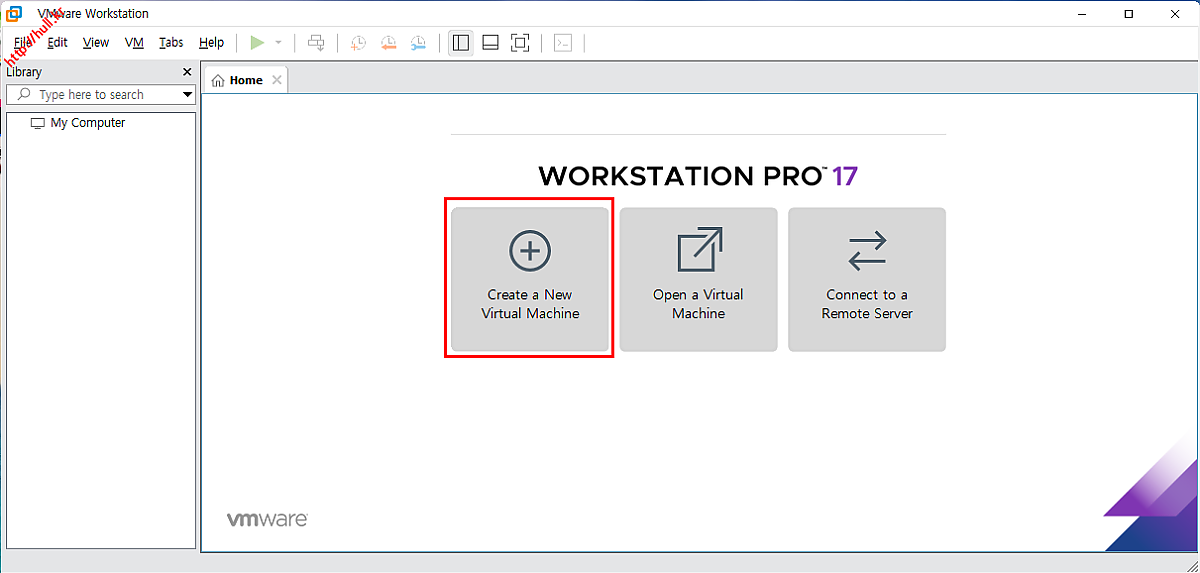Click the Power On play icon
This screenshot has width=1200, height=573.
257,42
